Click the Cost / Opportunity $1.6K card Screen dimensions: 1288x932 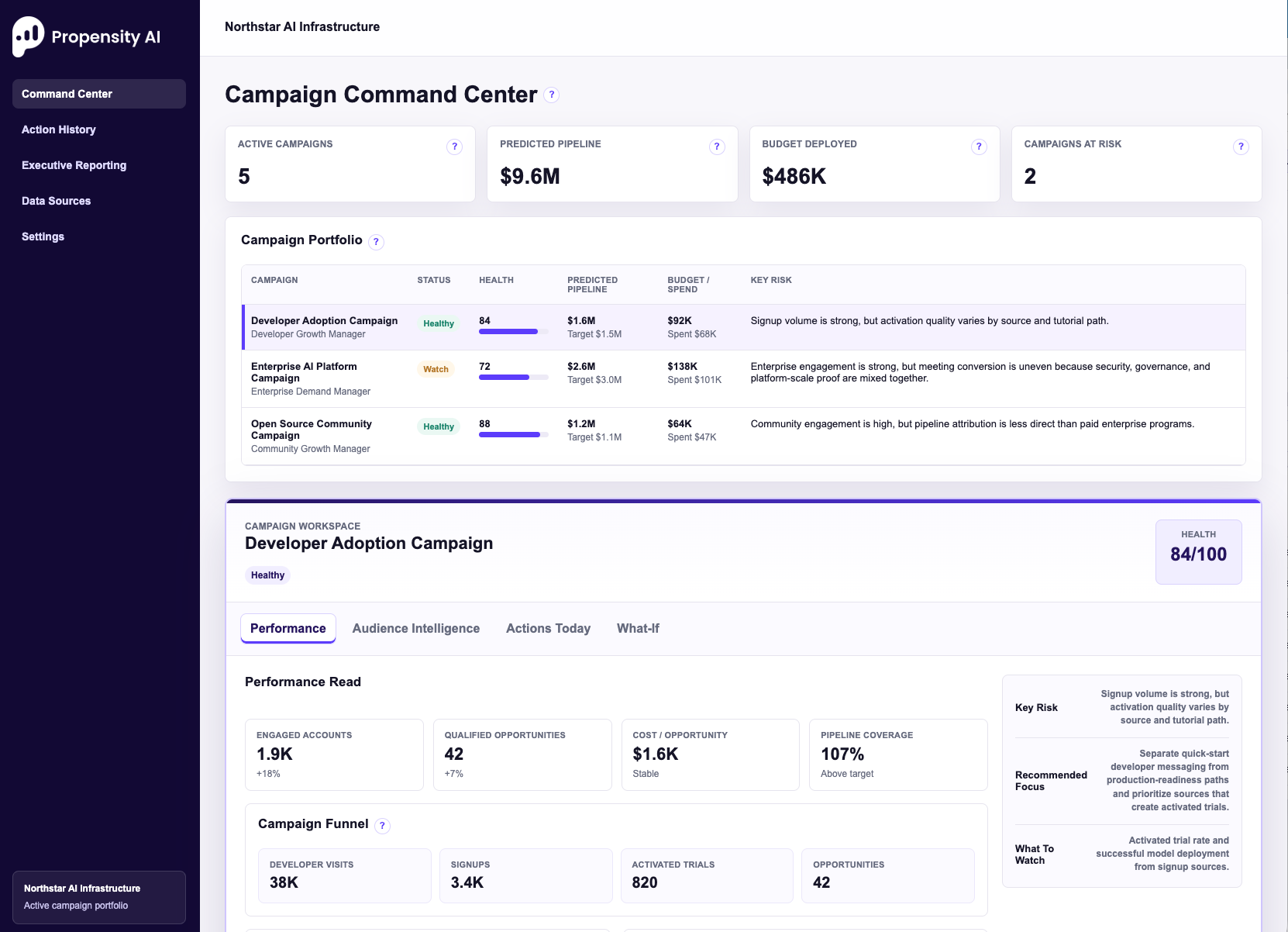pyautogui.click(x=711, y=754)
